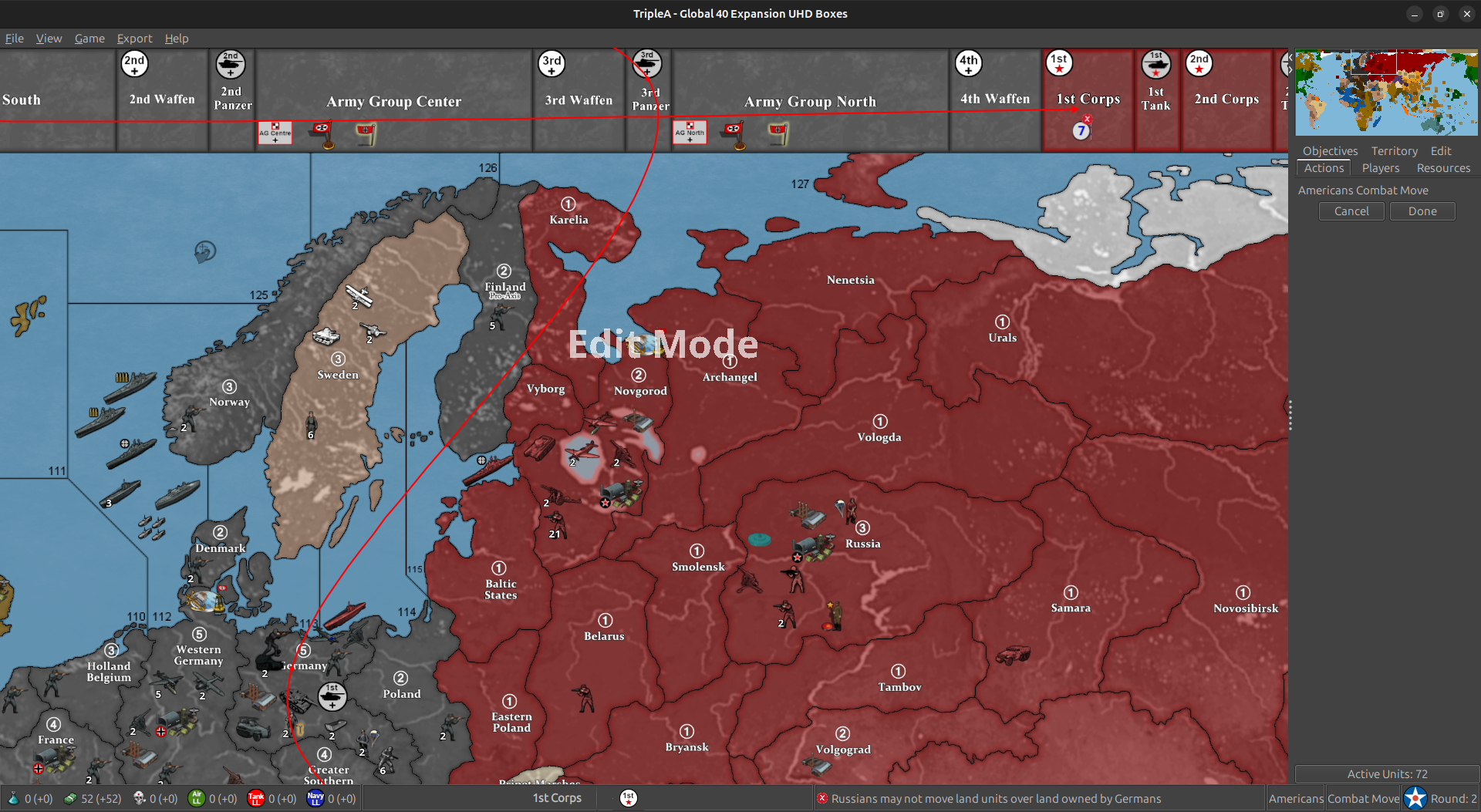Click the Done button to finish combat move
Viewport: 1481px width, 812px height.
[x=1422, y=211]
